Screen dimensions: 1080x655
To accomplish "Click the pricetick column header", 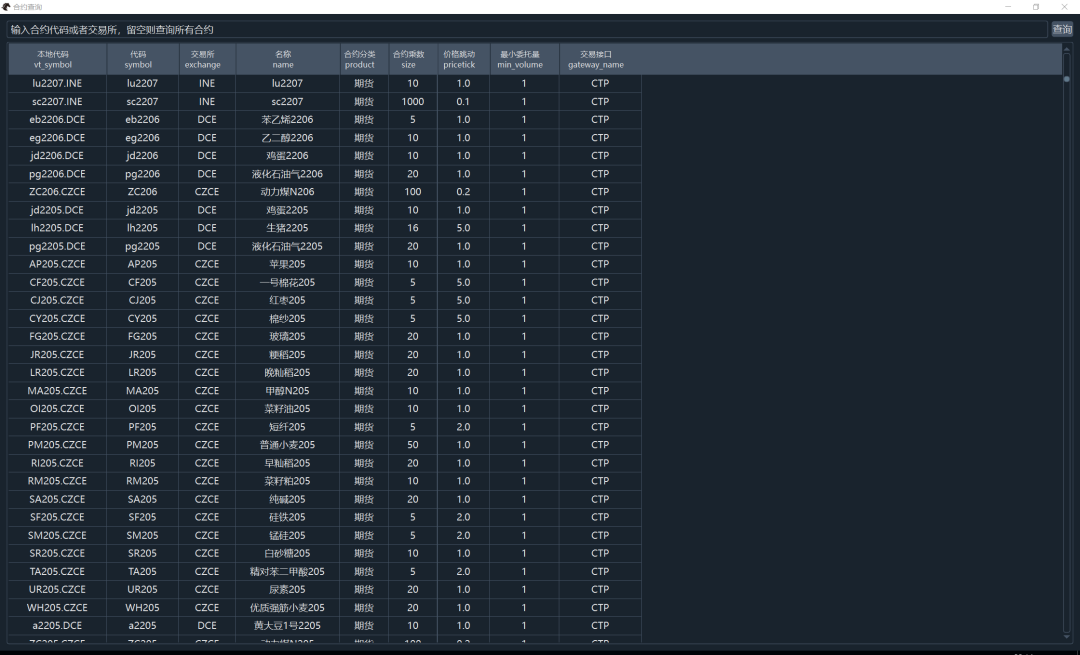I will point(464,59).
